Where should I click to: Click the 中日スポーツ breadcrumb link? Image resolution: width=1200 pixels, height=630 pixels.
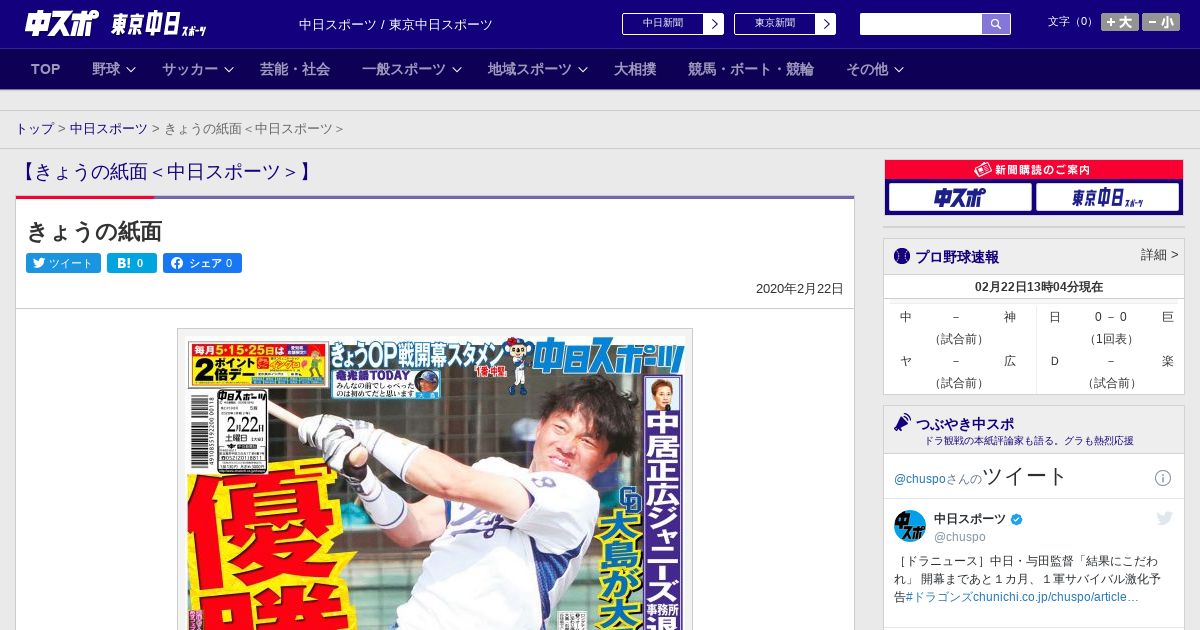(109, 129)
